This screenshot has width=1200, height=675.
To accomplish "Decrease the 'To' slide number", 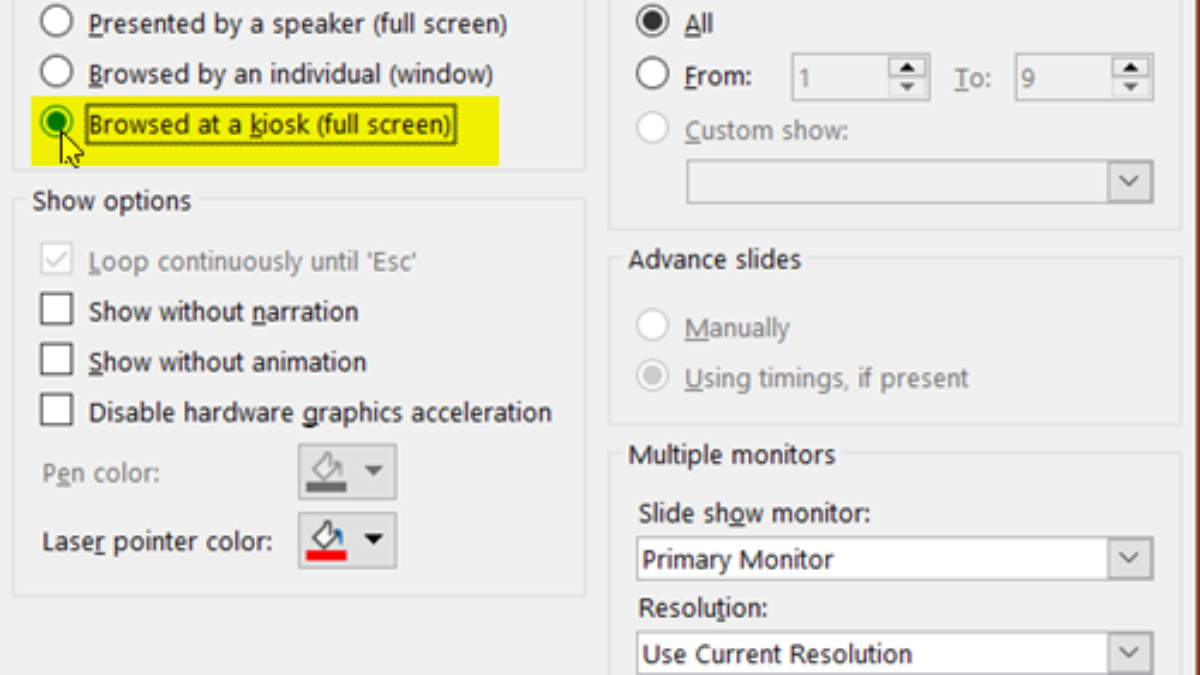I will [x=1131, y=88].
